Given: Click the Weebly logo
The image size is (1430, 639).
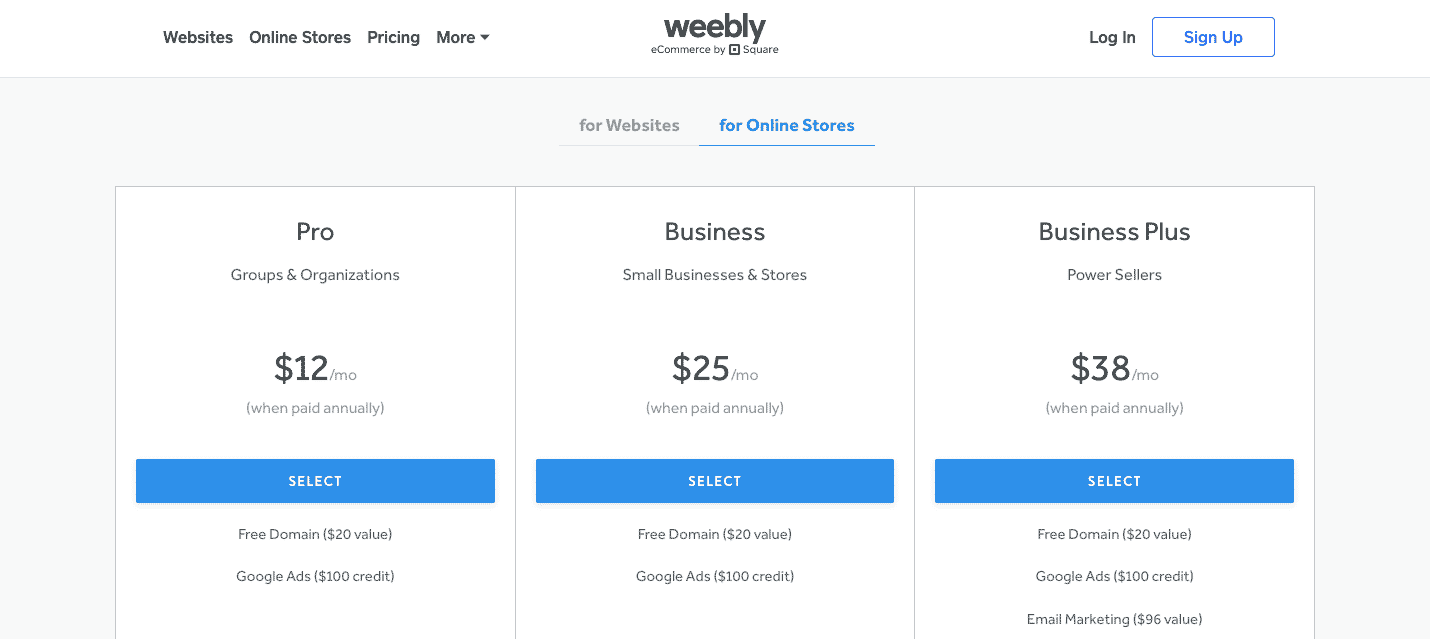Looking at the screenshot, I should coord(714,28).
